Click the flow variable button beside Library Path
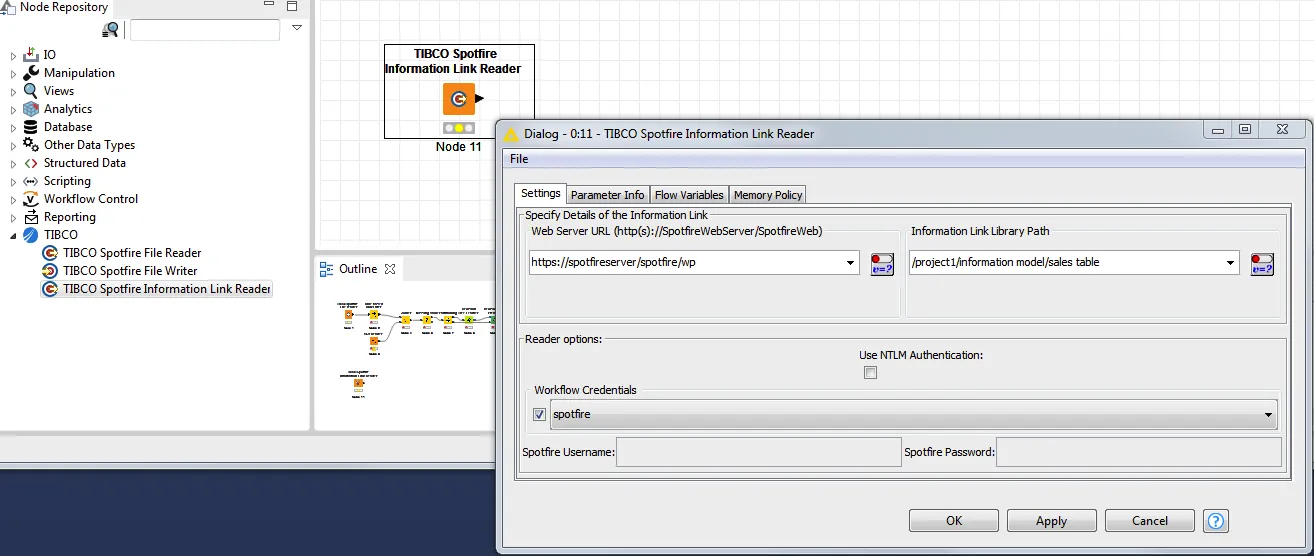The image size is (1314, 556). coord(1262,264)
